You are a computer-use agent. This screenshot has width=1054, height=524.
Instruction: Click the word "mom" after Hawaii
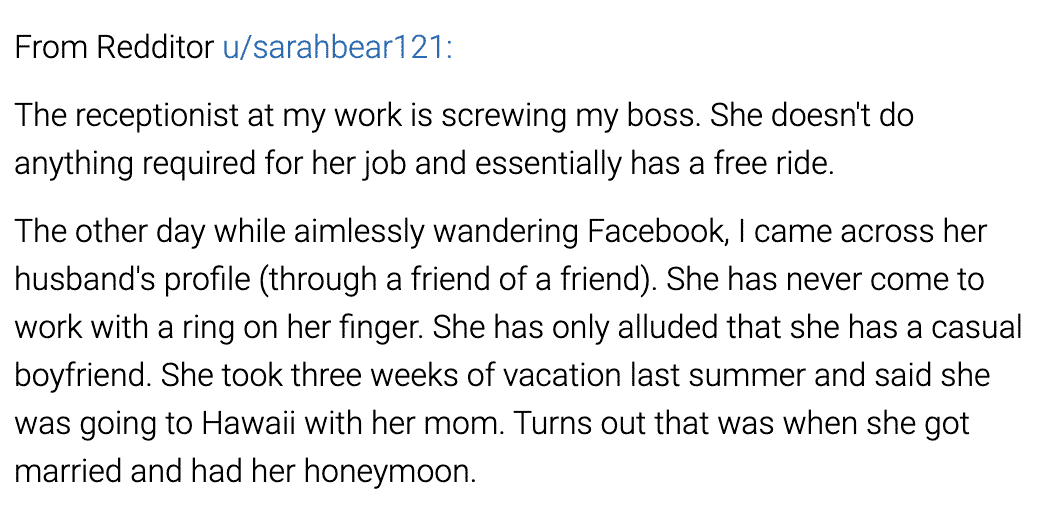(468, 422)
